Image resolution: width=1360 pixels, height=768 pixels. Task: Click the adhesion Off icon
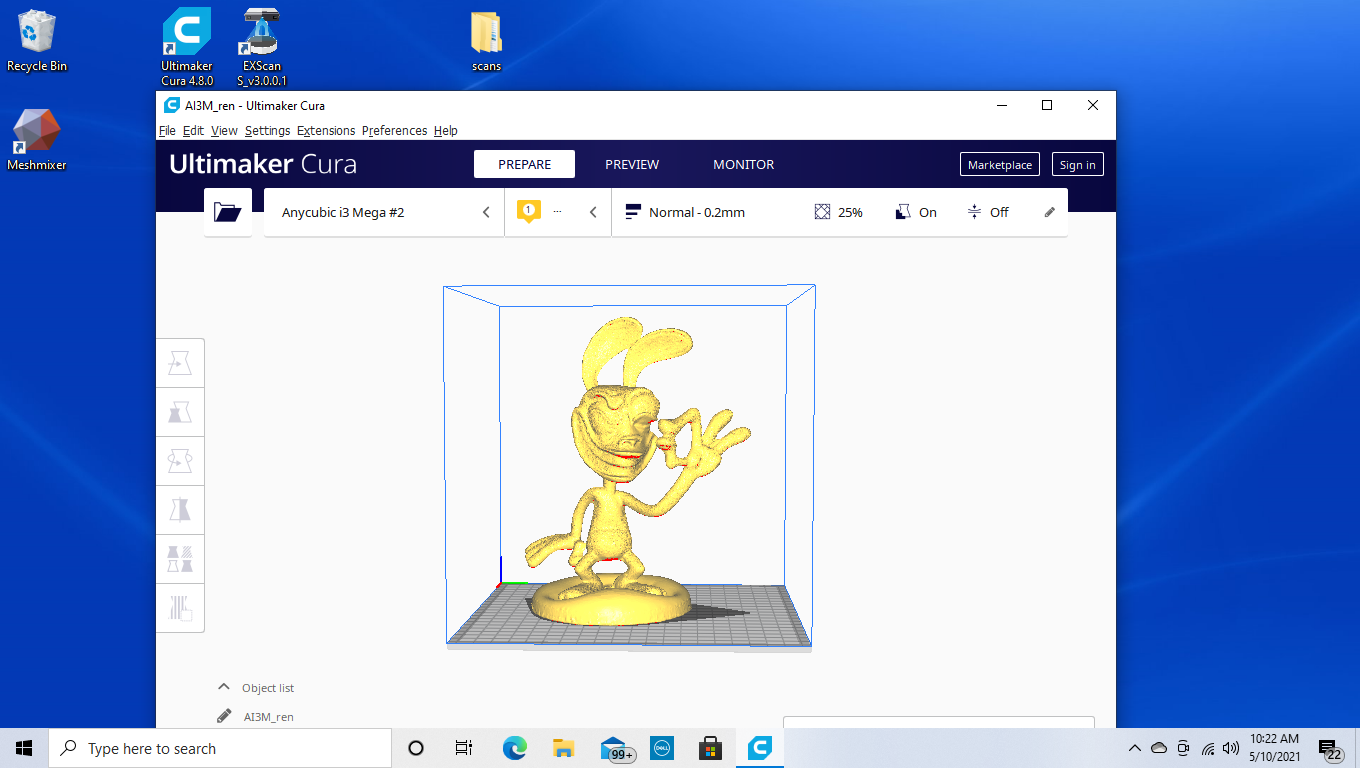click(x=975, y=212)
